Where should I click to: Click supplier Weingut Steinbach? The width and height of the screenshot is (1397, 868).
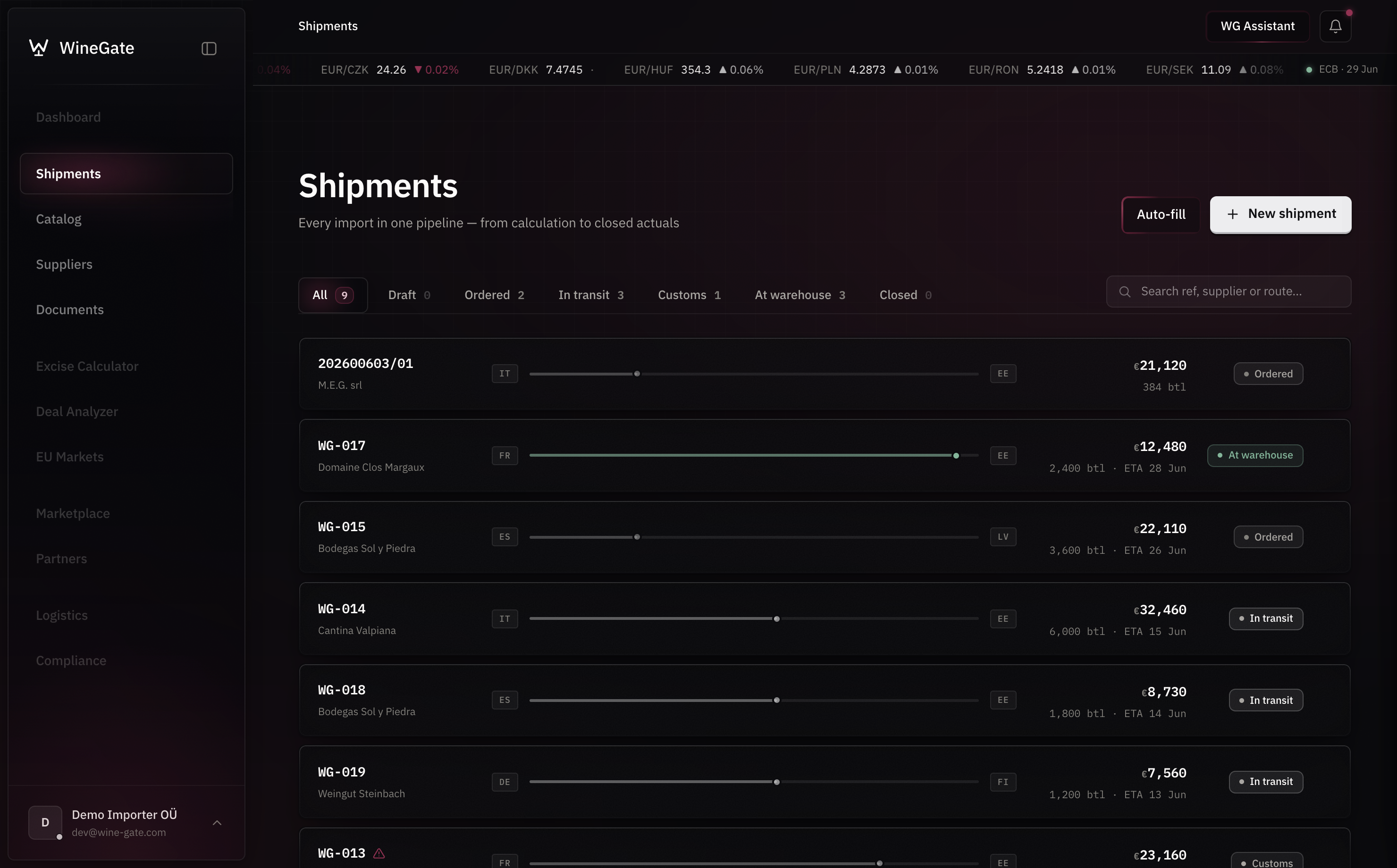click(361, 794)
